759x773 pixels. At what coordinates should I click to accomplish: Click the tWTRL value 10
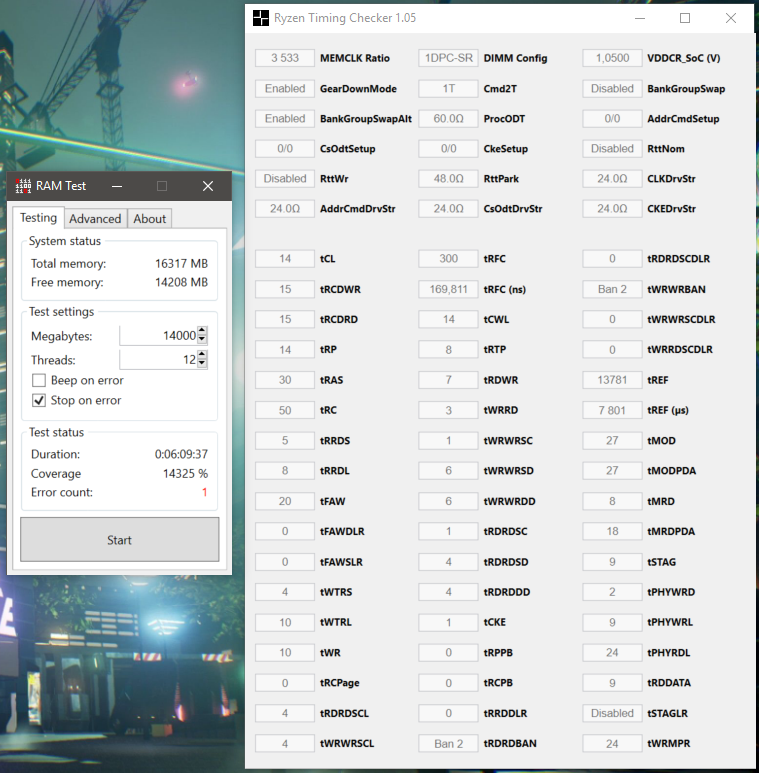point(285,622)
